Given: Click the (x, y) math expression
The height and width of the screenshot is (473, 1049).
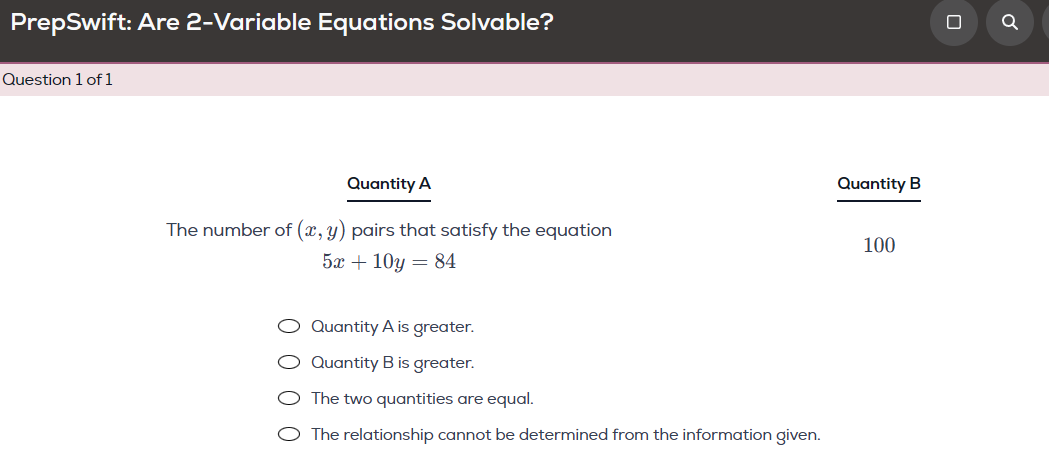Looking at the screenshot, I should [322, 230].
